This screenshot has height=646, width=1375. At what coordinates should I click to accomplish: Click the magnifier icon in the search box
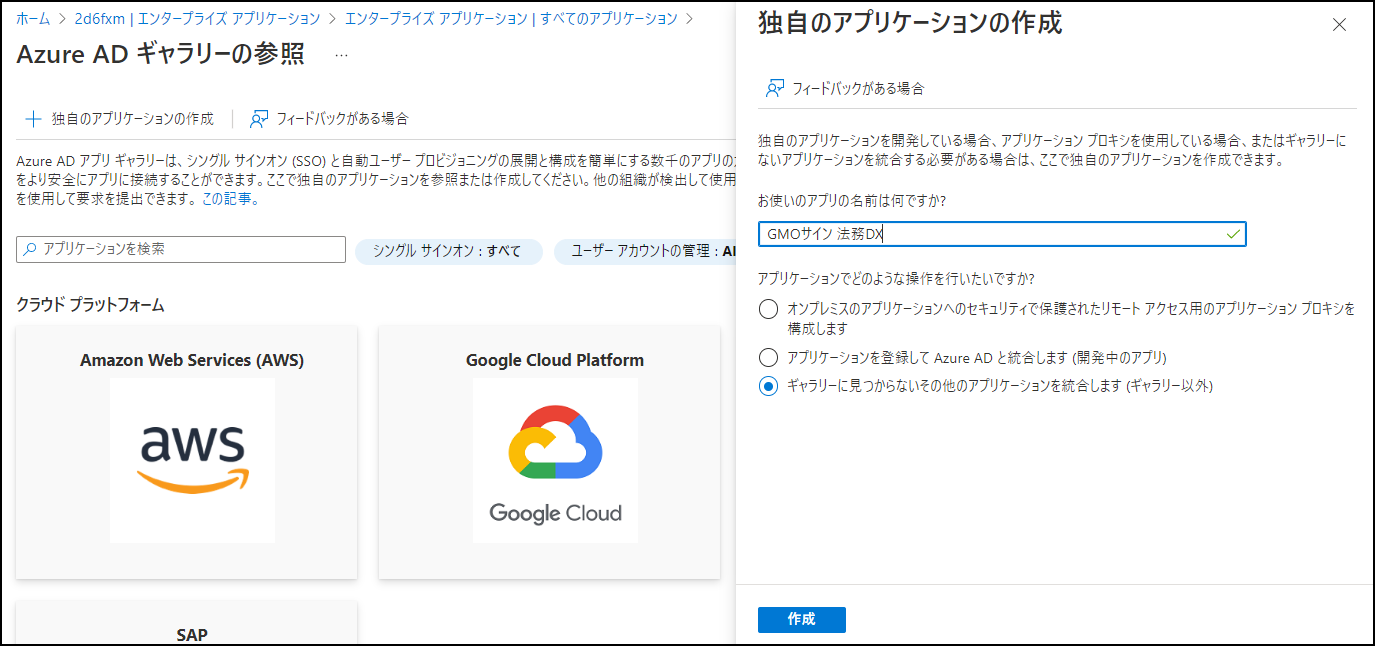(30, 249)
